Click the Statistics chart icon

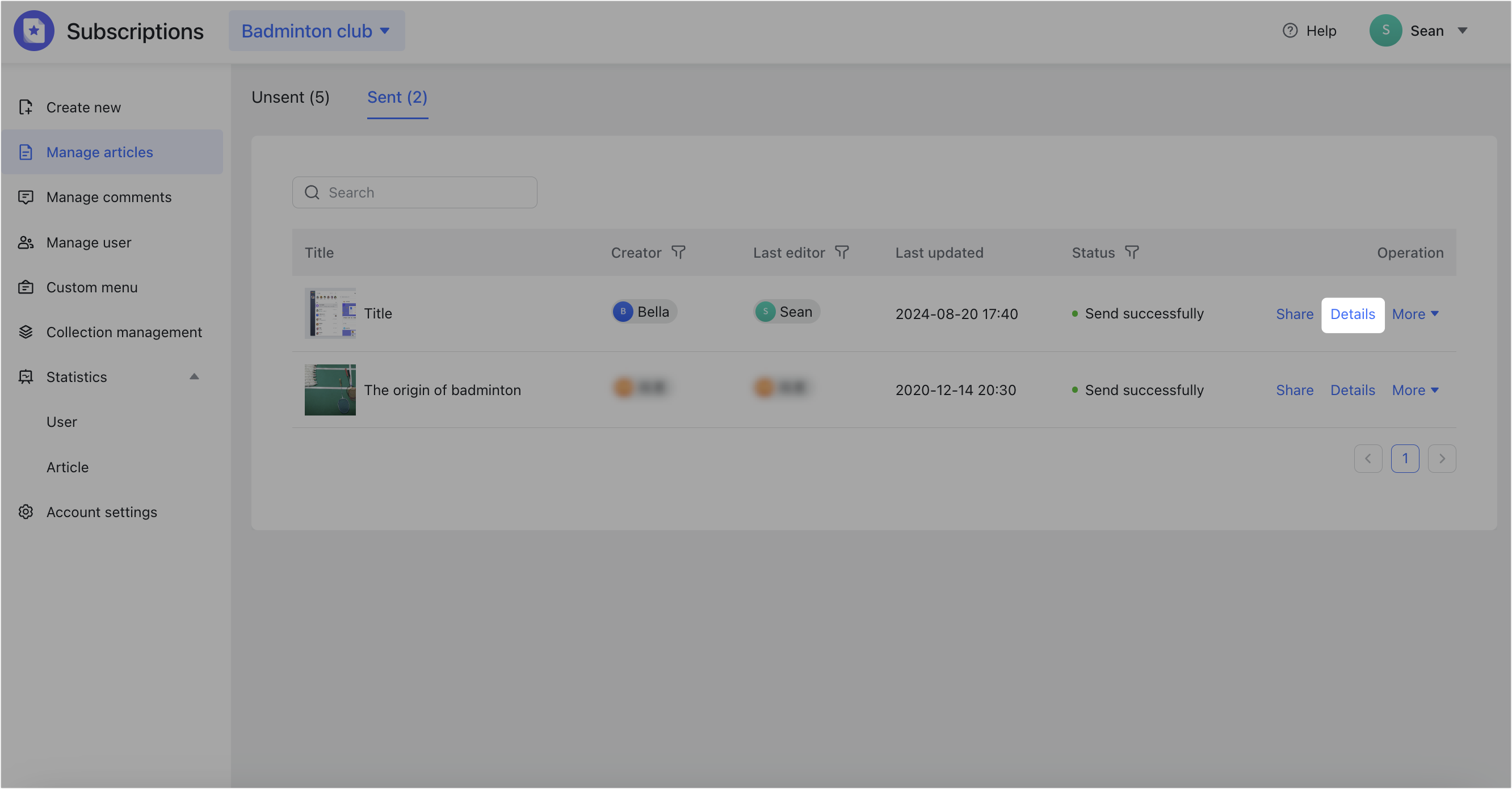[x=25, y=377]
